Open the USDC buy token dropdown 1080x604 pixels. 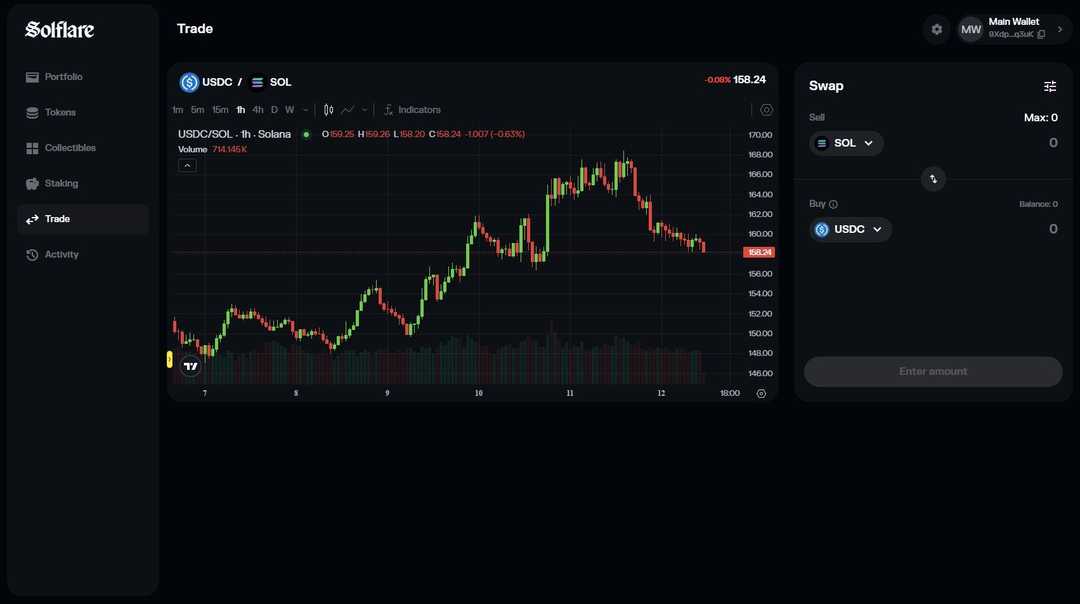(850, 229)
